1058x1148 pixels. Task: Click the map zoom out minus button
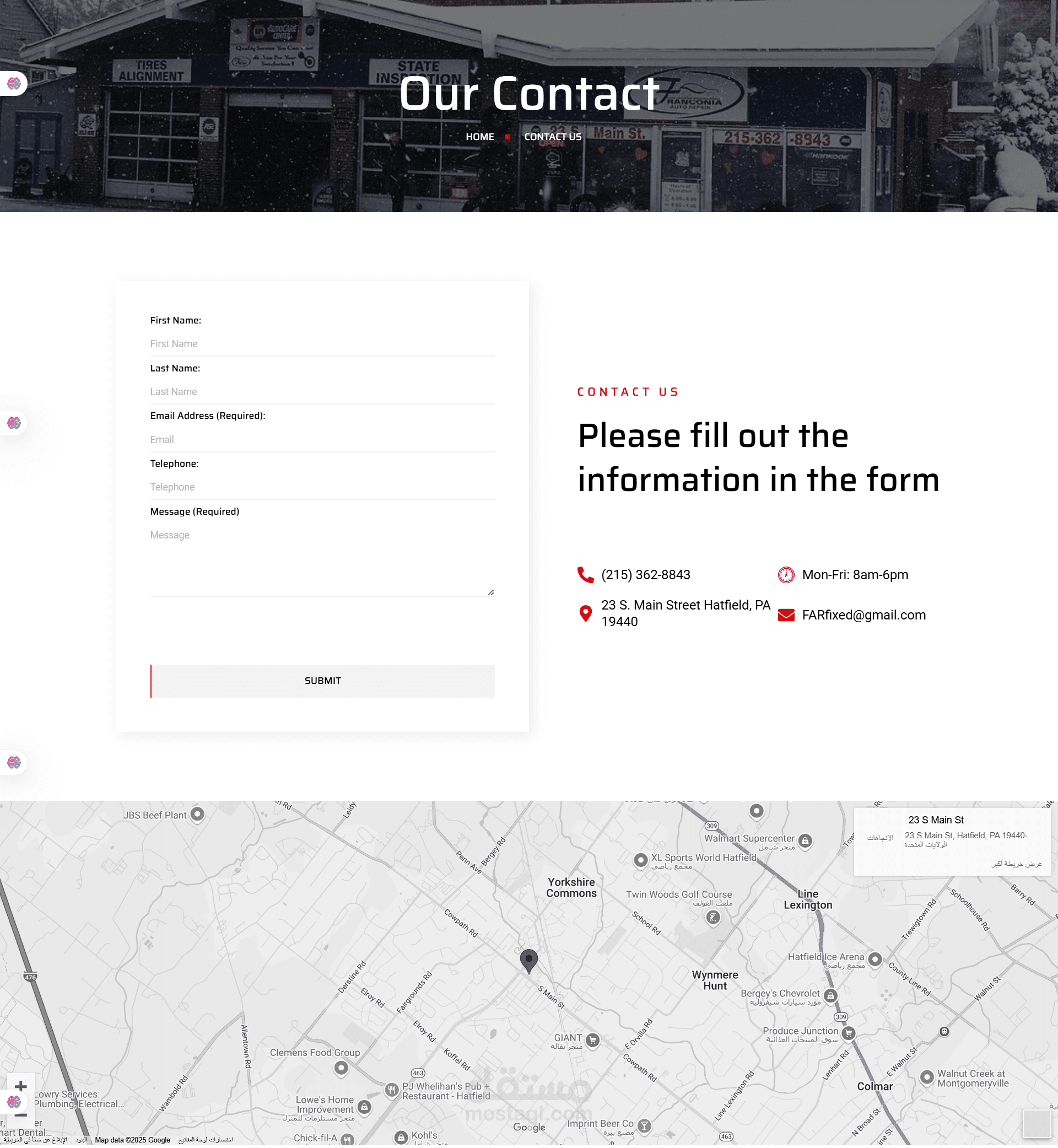click(x=20, y=1118)
